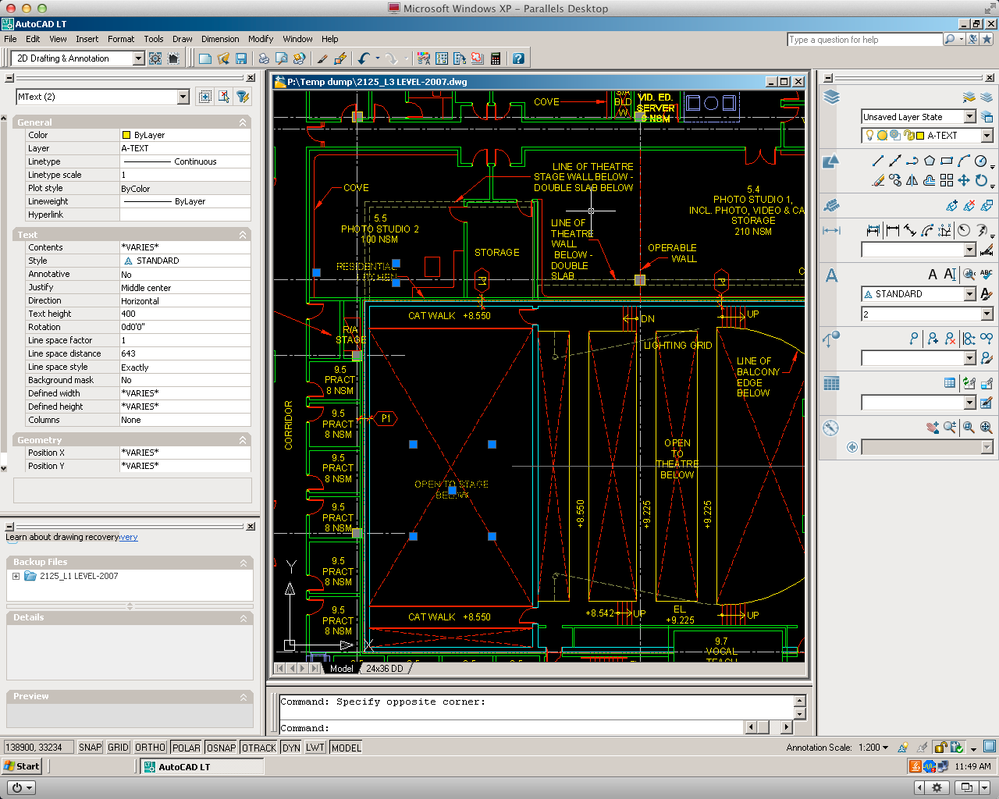Open the MText (2) object selection dropdown

tap(183, 97)
